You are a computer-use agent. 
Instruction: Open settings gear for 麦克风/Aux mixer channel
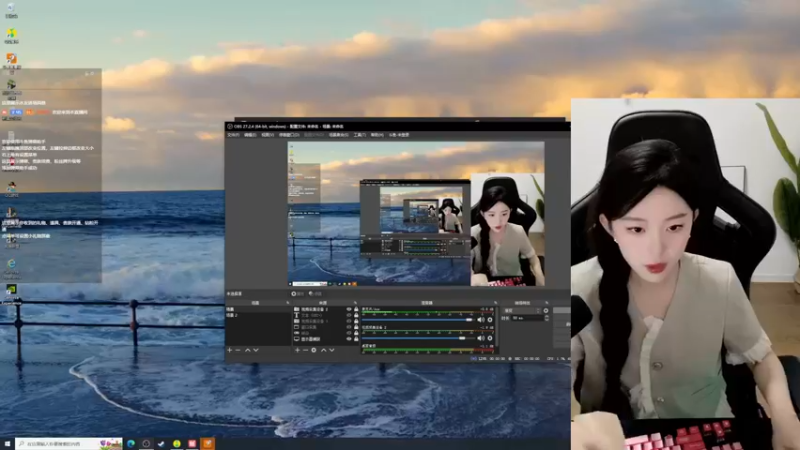[490, 320]
